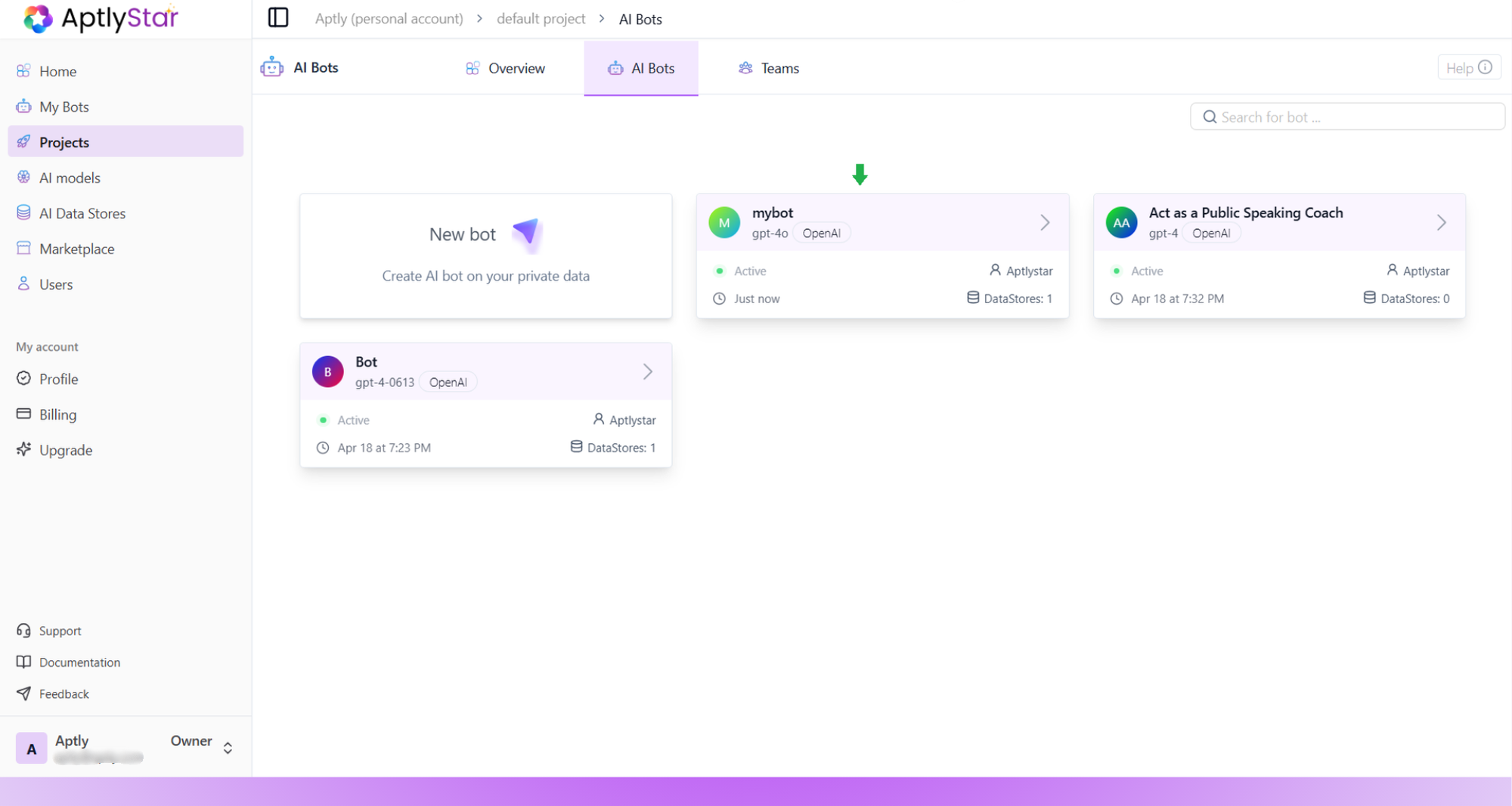1512x806 pixels.
Task: Click DataStores: 0 on Speaking Coach card
Action: tap(1407, 298)
